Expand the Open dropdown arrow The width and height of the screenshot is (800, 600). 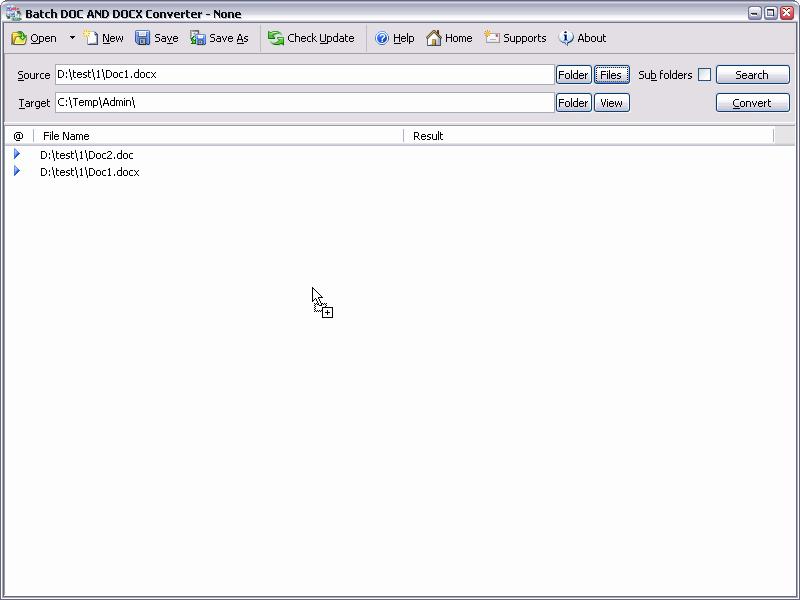[72, 38]
